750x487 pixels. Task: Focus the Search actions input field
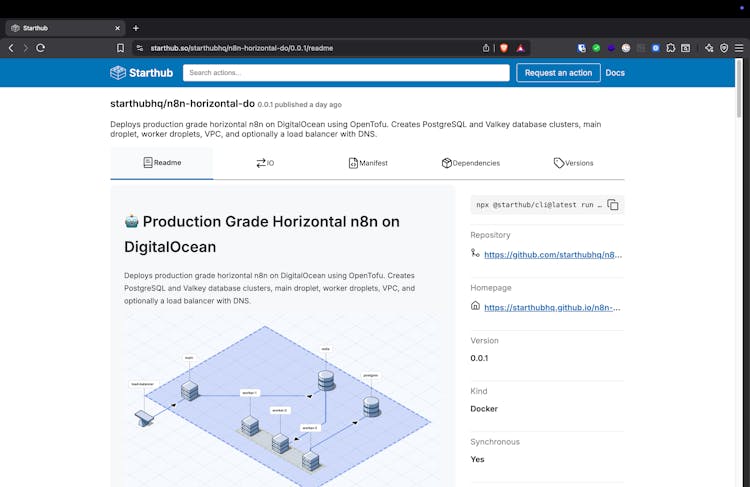(x=346, y=73)
